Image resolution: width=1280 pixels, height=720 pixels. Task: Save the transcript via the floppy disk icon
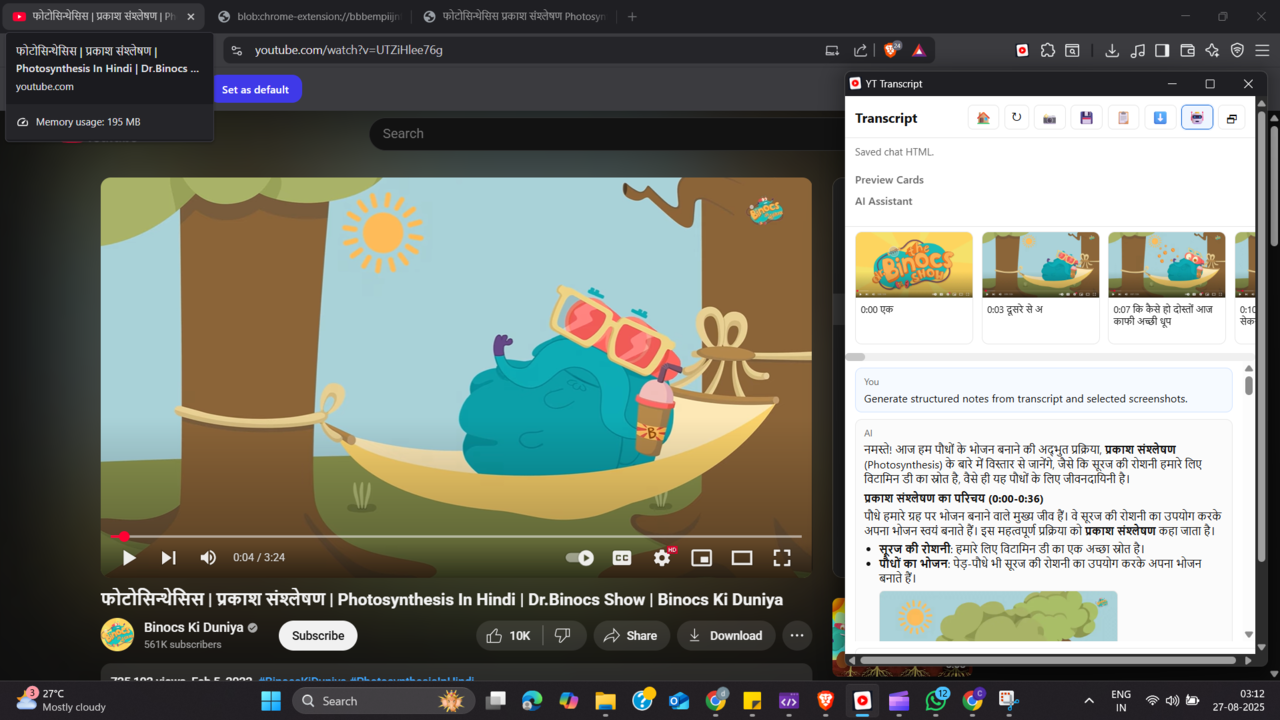(x=1086, y=117)
